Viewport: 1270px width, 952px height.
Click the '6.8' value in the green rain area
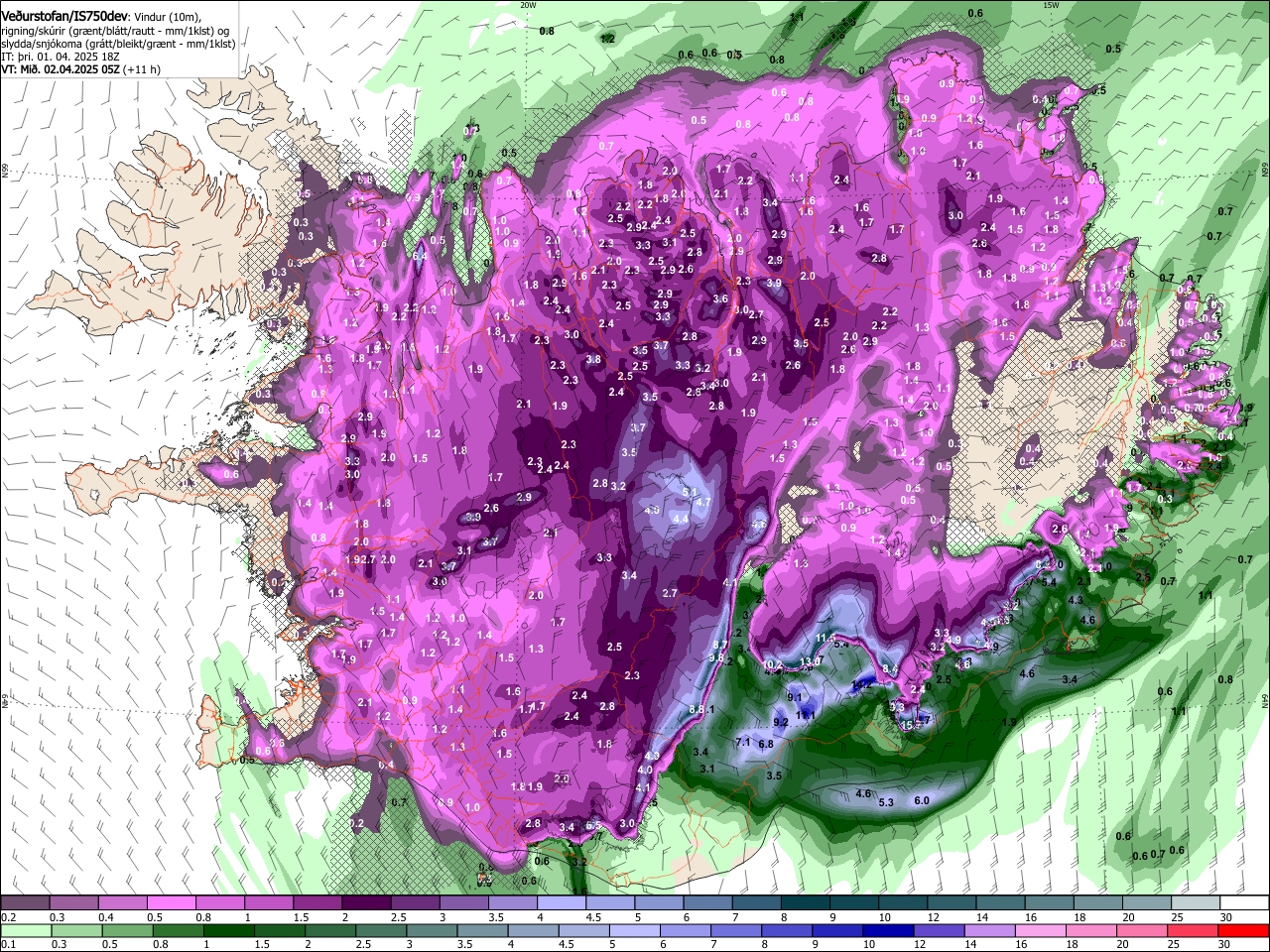coord(765,744)
